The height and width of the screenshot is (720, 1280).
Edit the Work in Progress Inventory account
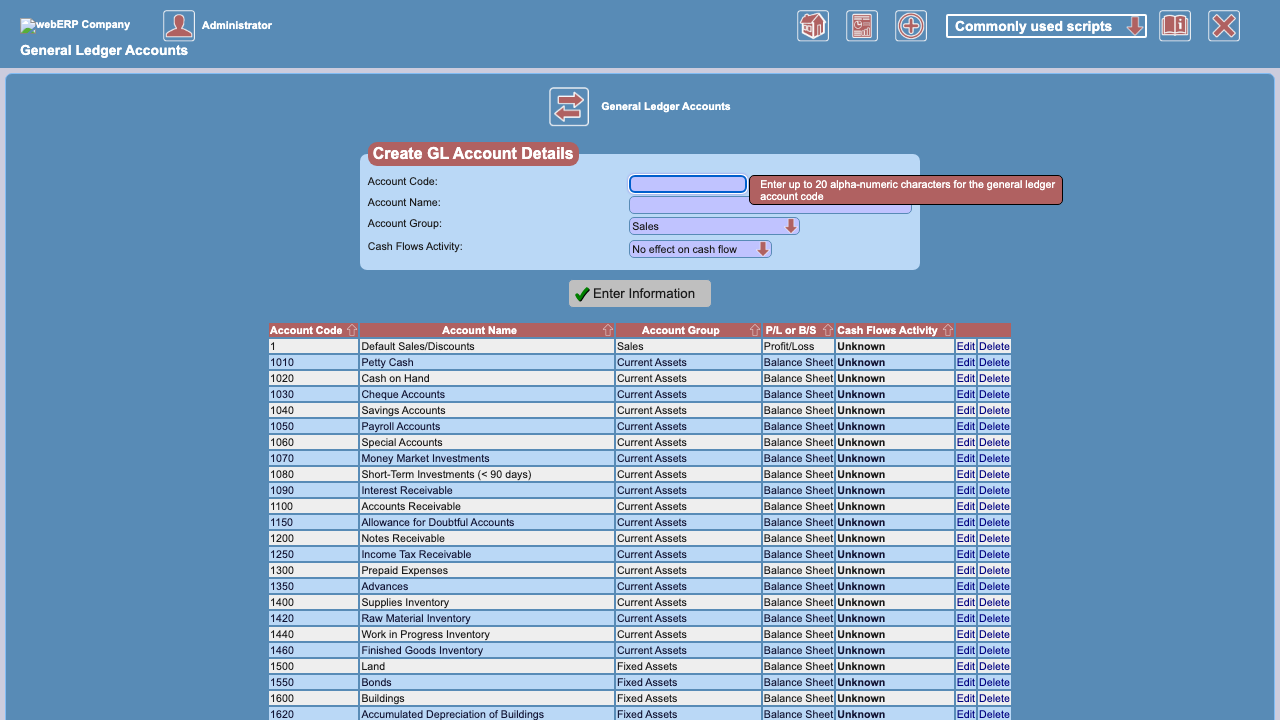965,634
